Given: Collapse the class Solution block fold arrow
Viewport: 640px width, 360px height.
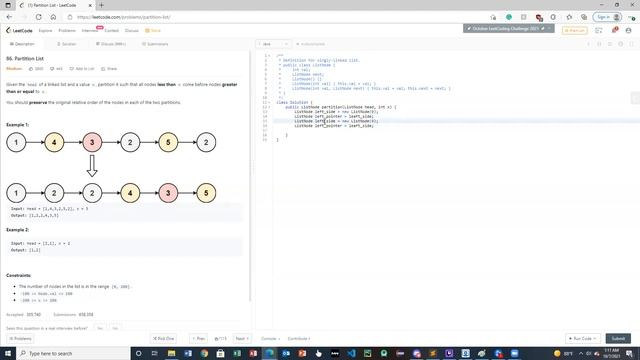Looking at the screenshot, I should (x=270, y=102).
